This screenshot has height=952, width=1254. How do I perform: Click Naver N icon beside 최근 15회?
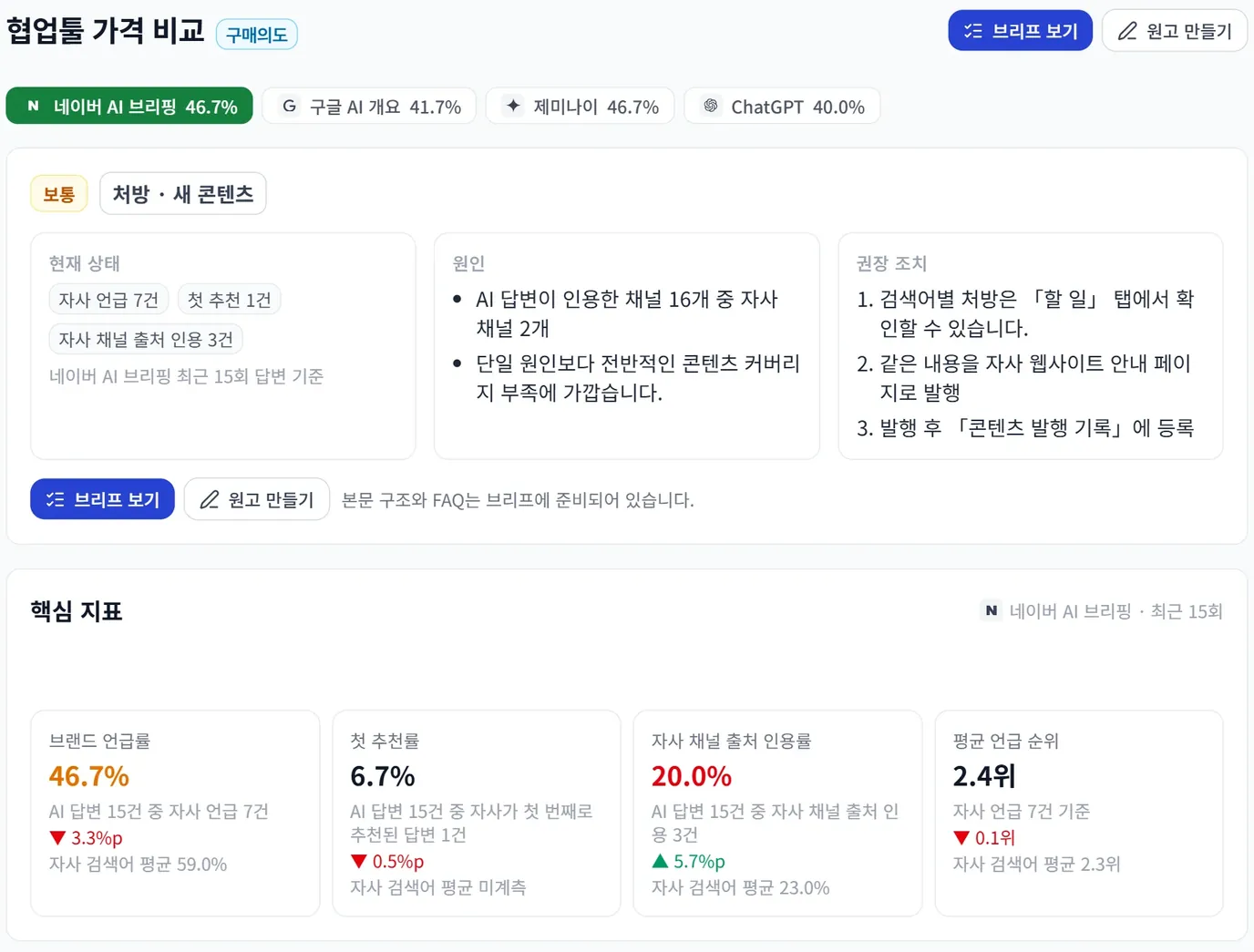[991, 610]
